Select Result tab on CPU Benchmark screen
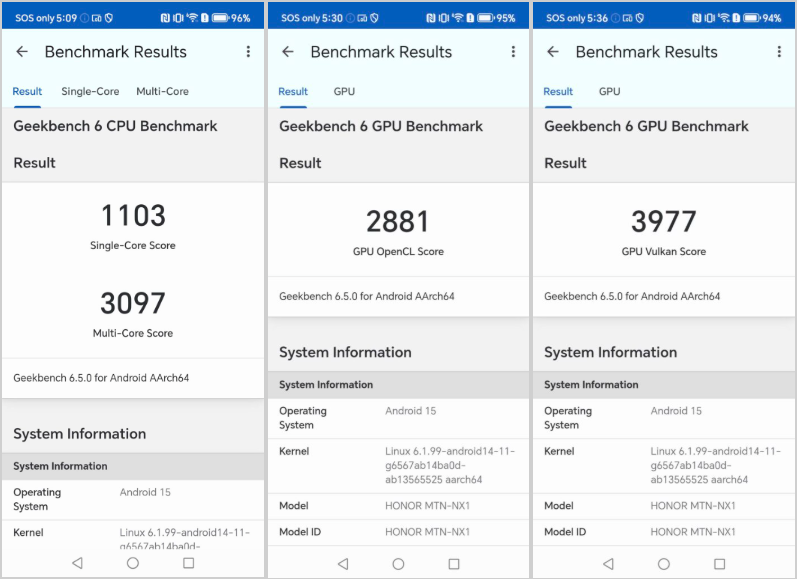 tap(27, 91)
